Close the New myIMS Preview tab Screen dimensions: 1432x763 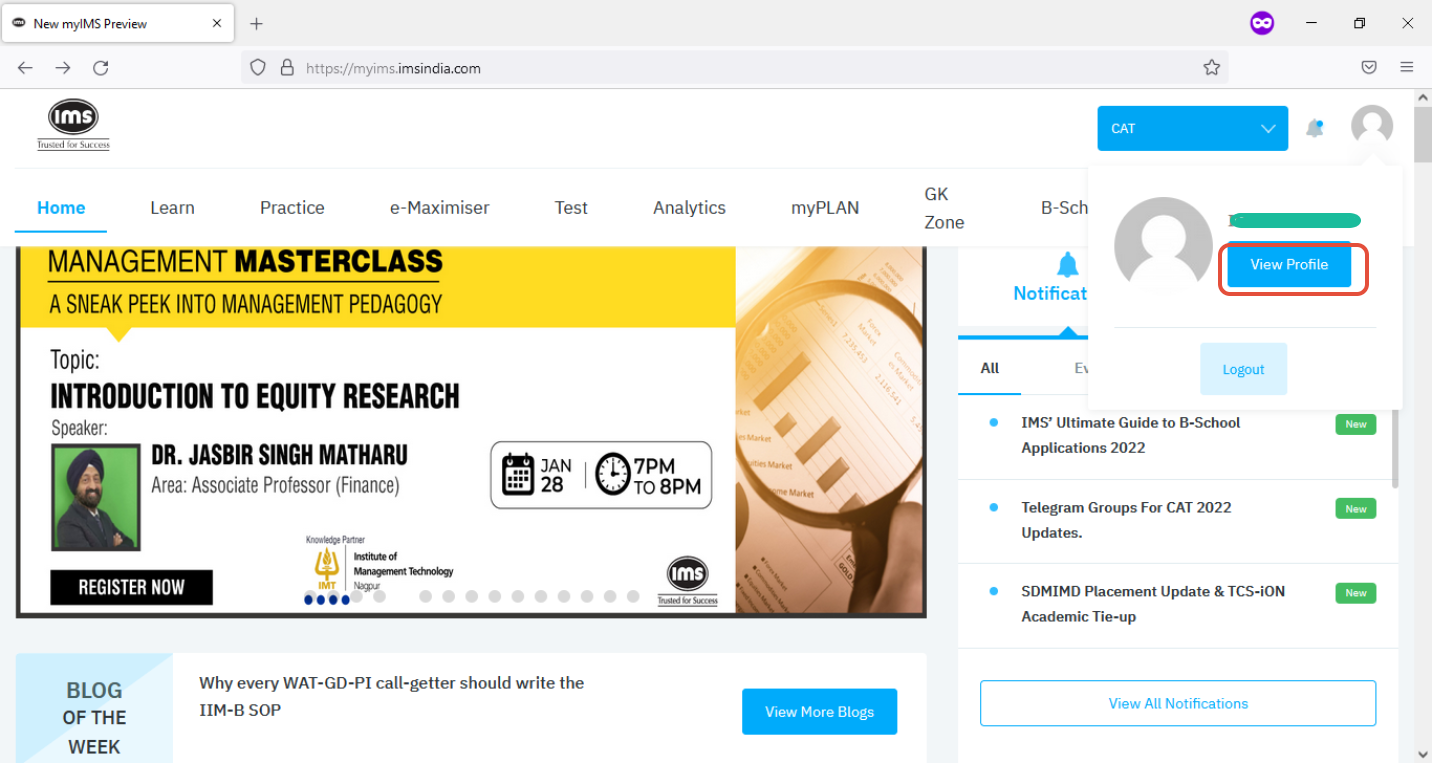[x=217, y=23]
